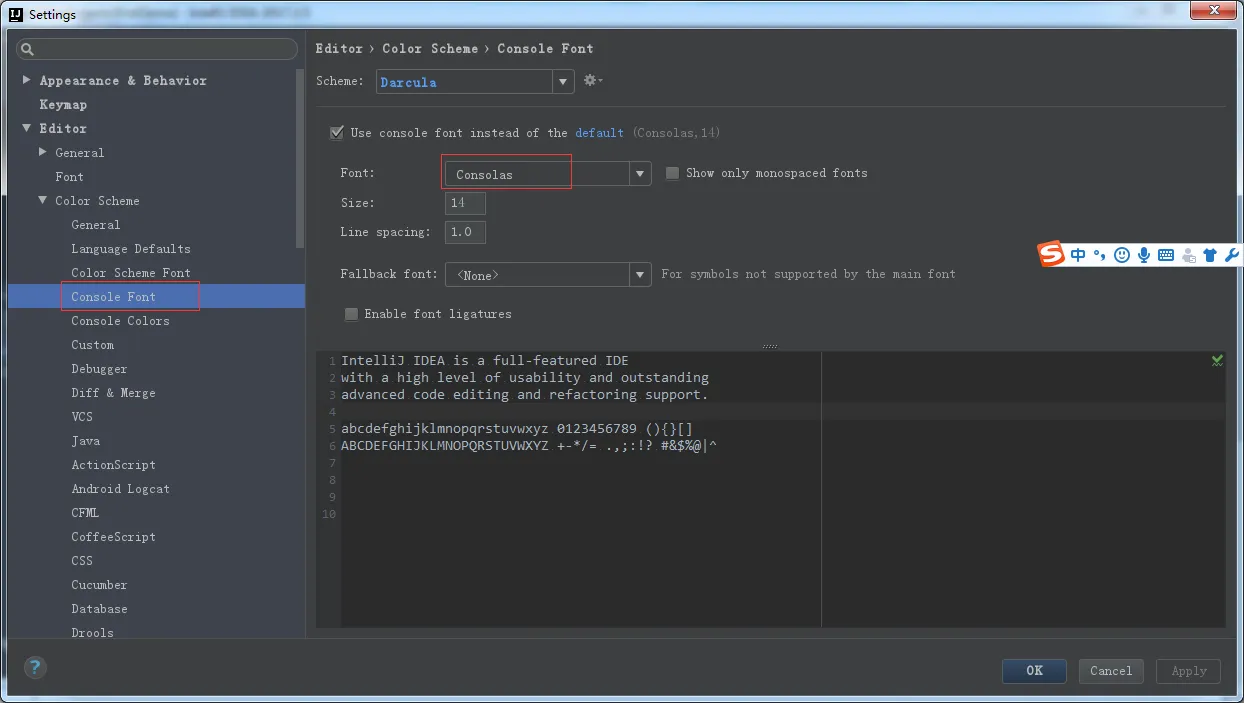Open CoffeeScript color settings
Screen dimensions: 1244x703
(113, 536)
